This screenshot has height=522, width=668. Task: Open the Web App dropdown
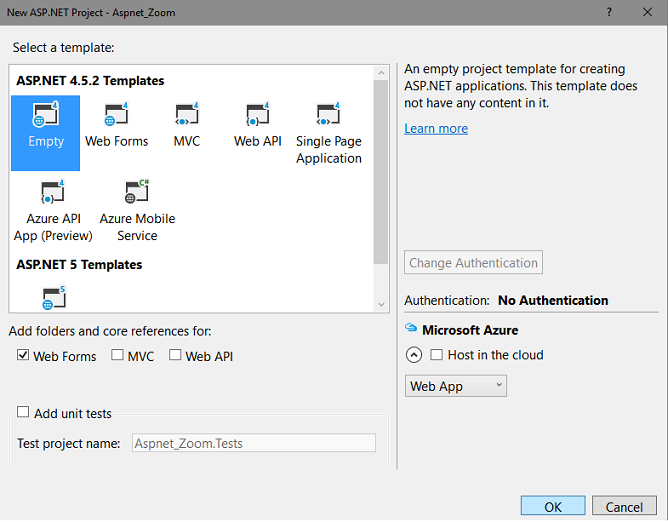(455, 386)
